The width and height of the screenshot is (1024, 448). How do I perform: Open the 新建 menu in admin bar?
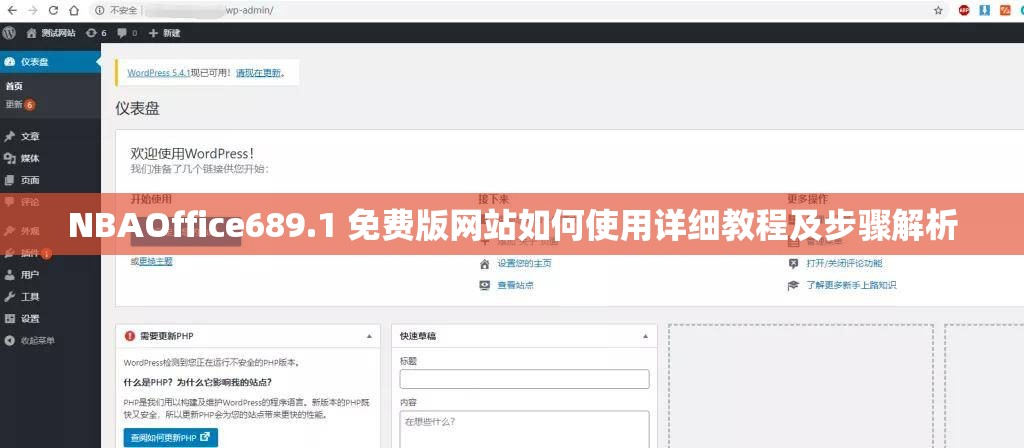(164, 33)
